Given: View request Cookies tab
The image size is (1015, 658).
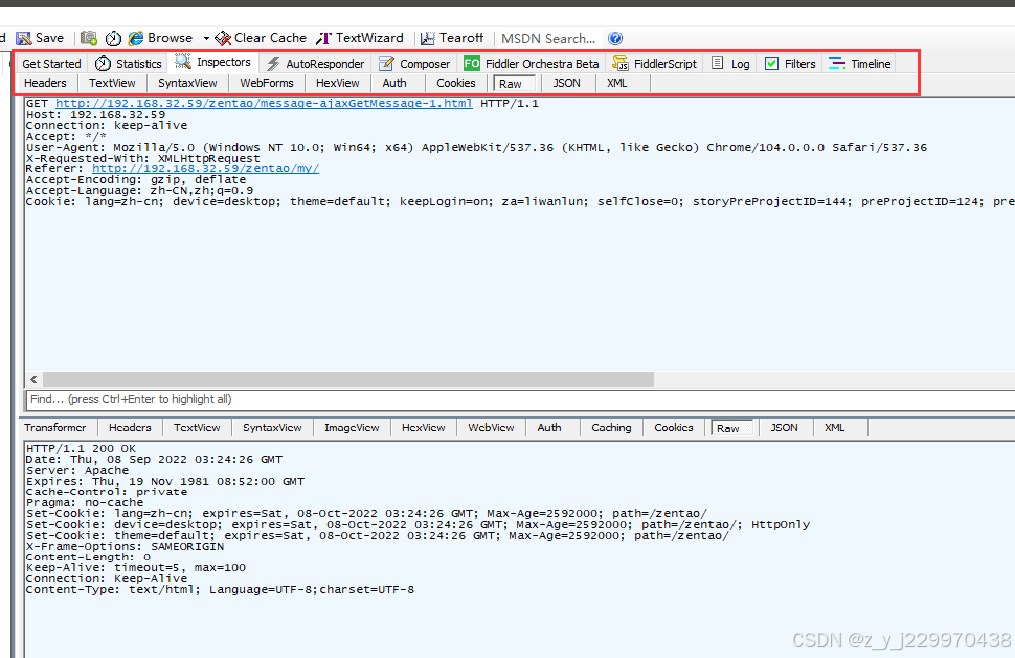Looking at the screenshot, I should point(456,83).
